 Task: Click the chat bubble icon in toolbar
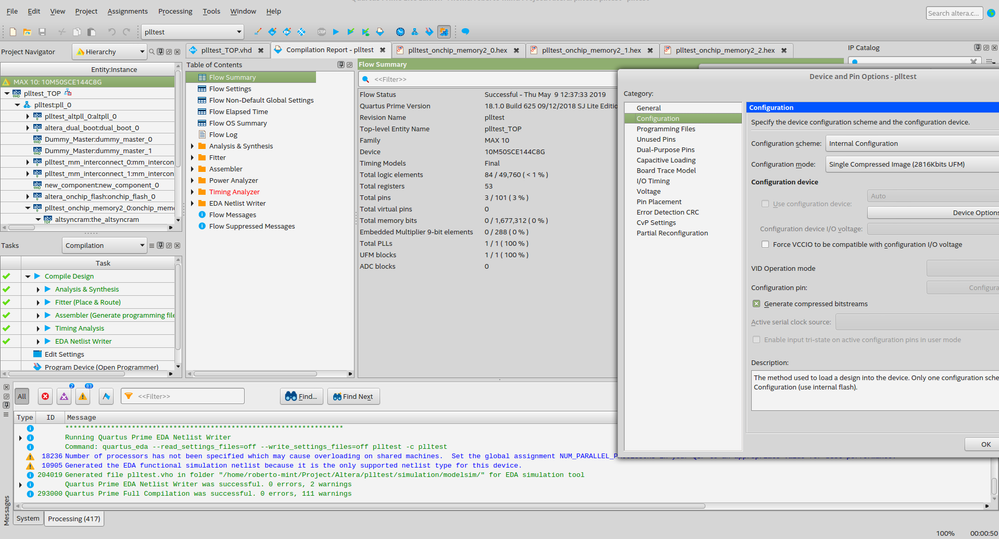click(x=465, y=32)
